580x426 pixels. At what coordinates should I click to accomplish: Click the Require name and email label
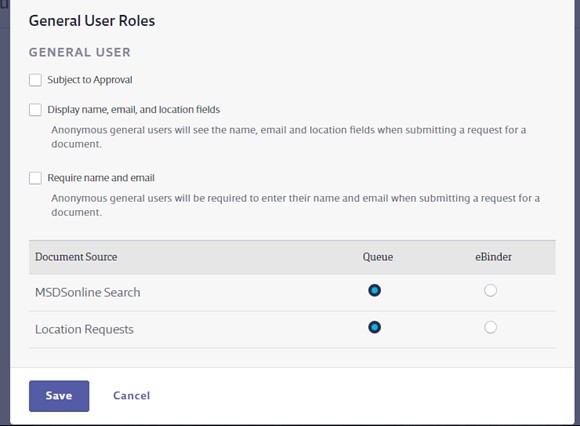tap(101, 178)
